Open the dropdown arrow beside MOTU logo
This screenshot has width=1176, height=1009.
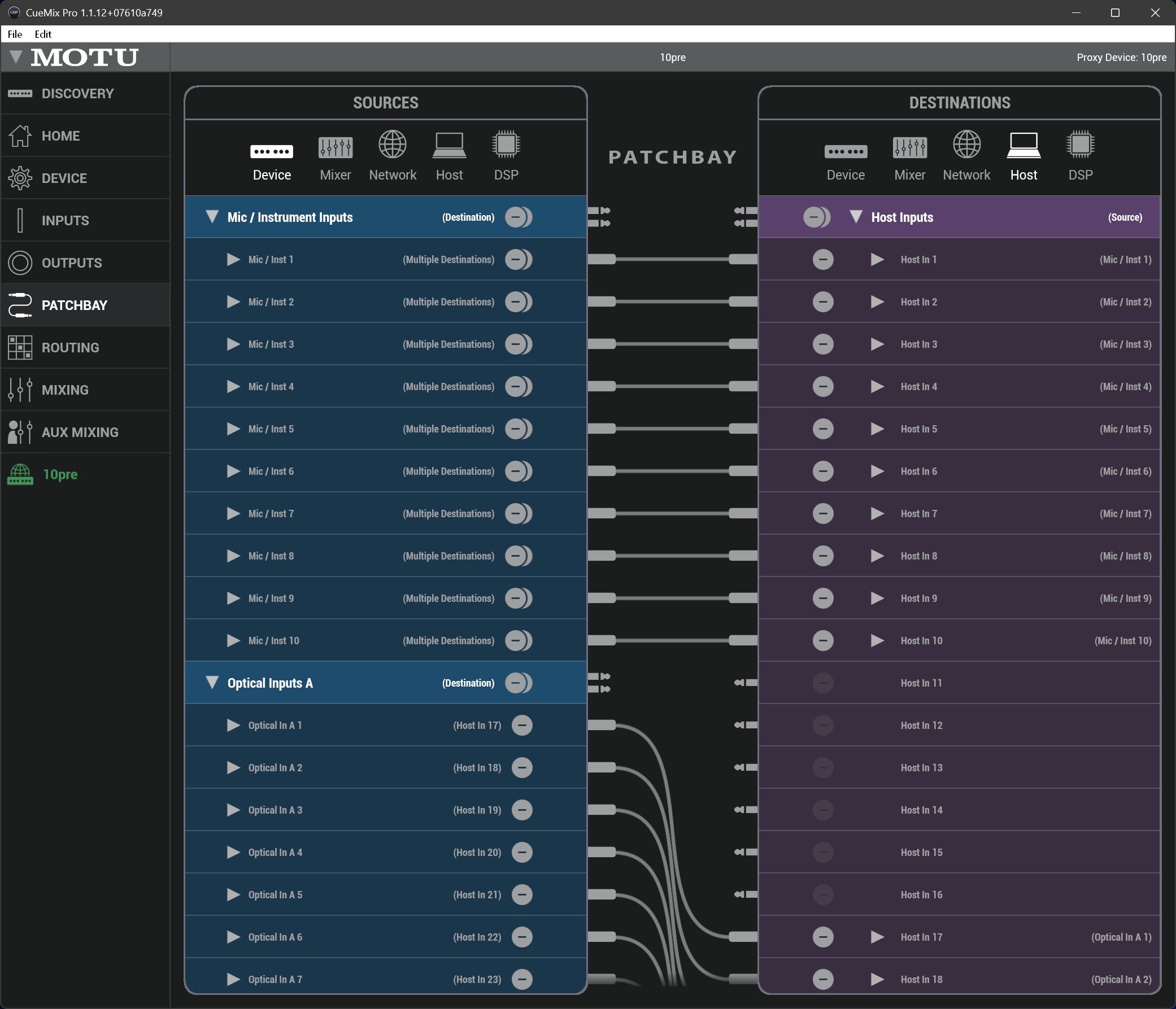(16, 57)
